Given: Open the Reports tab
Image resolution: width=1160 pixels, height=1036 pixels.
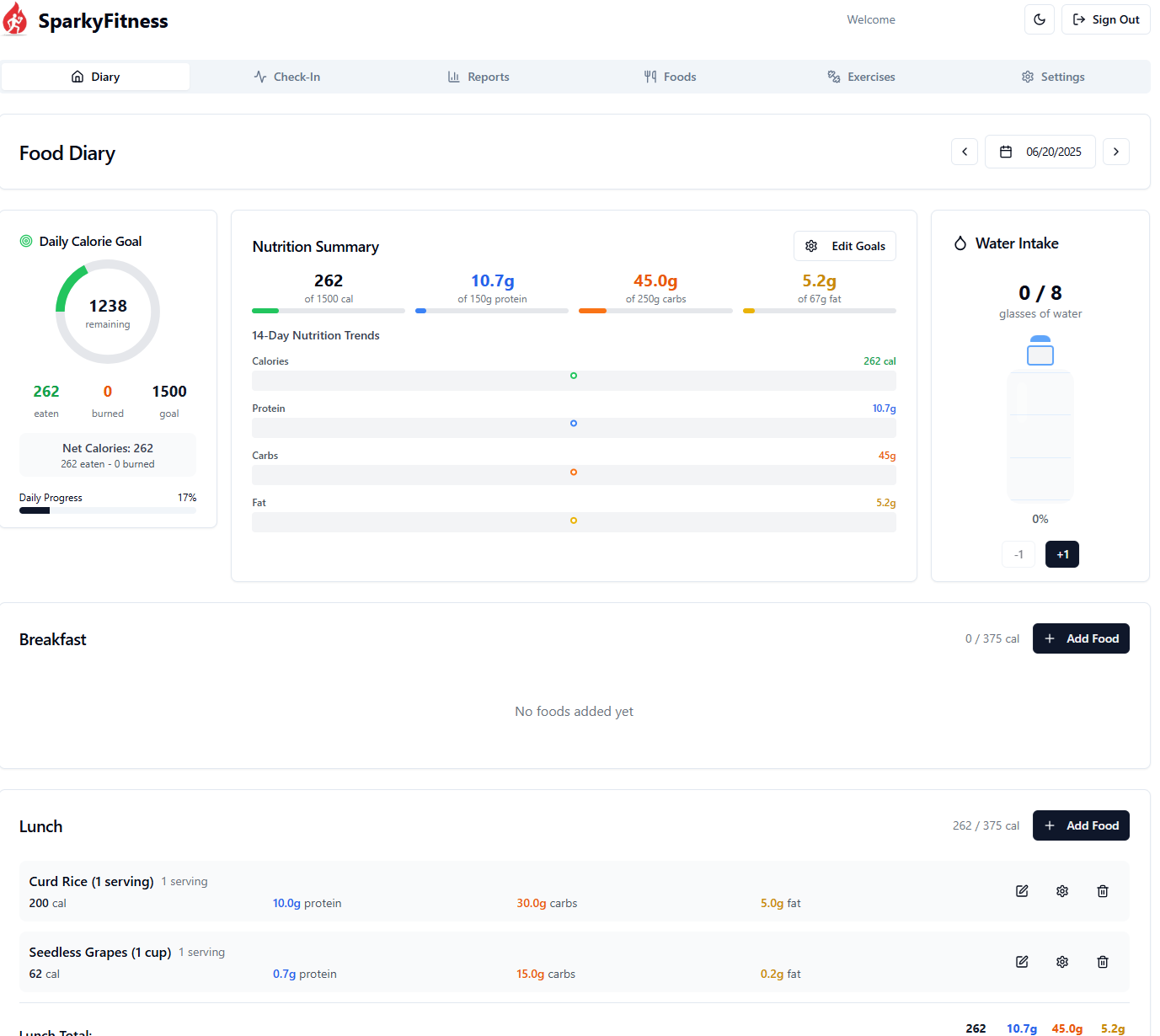Looking at the screenshot, I should 478,77.
